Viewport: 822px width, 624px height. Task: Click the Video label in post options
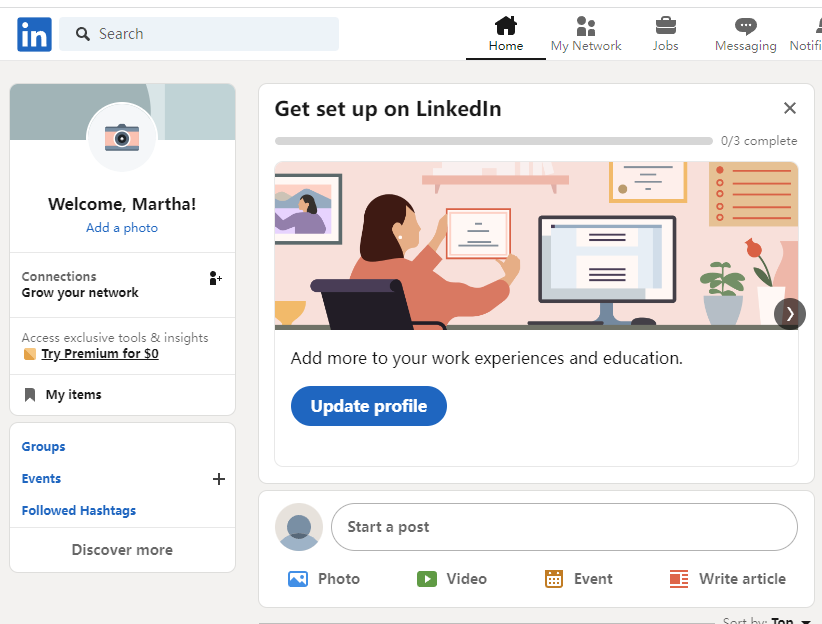[467, 579]
